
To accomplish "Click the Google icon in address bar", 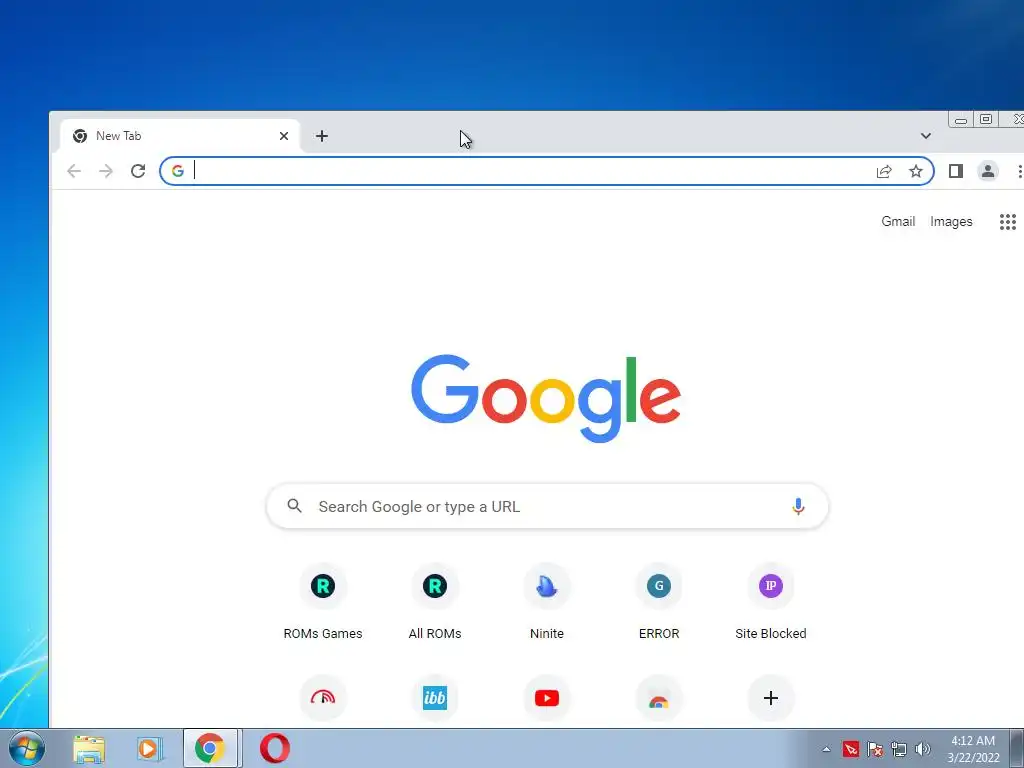I will pyautogui.click(x=178, y=171).
